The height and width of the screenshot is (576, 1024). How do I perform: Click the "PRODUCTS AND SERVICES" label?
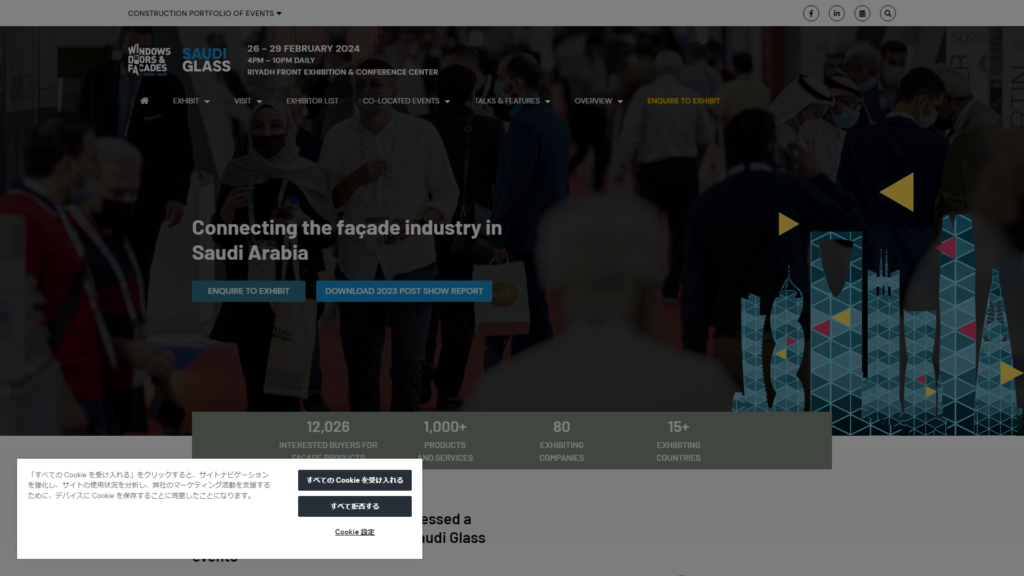point(445,451)
